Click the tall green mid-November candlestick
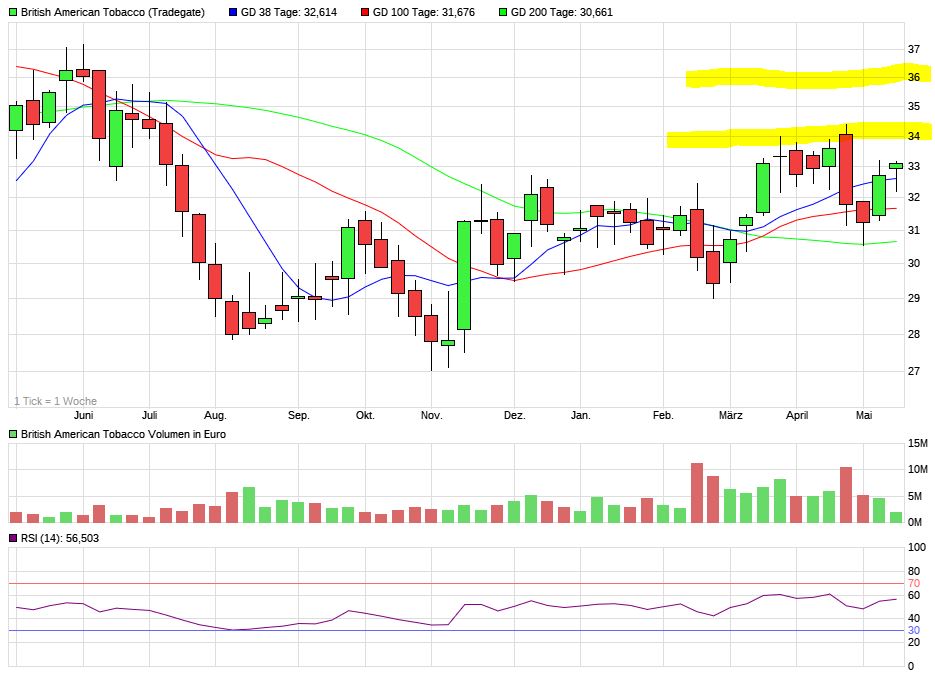 tap(464, 275)
